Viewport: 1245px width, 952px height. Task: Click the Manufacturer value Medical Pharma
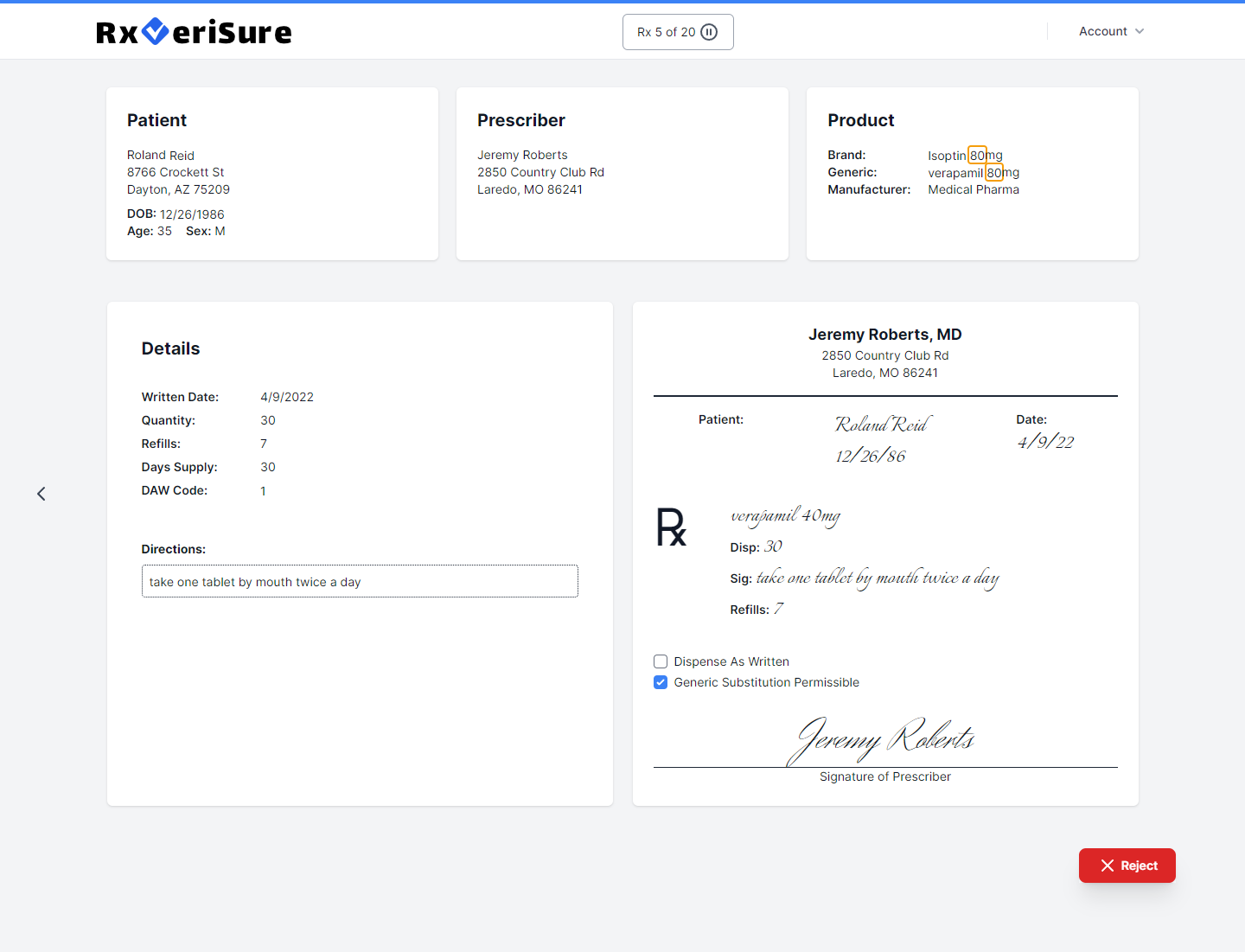pyautogui.click(x=974, y=189)
